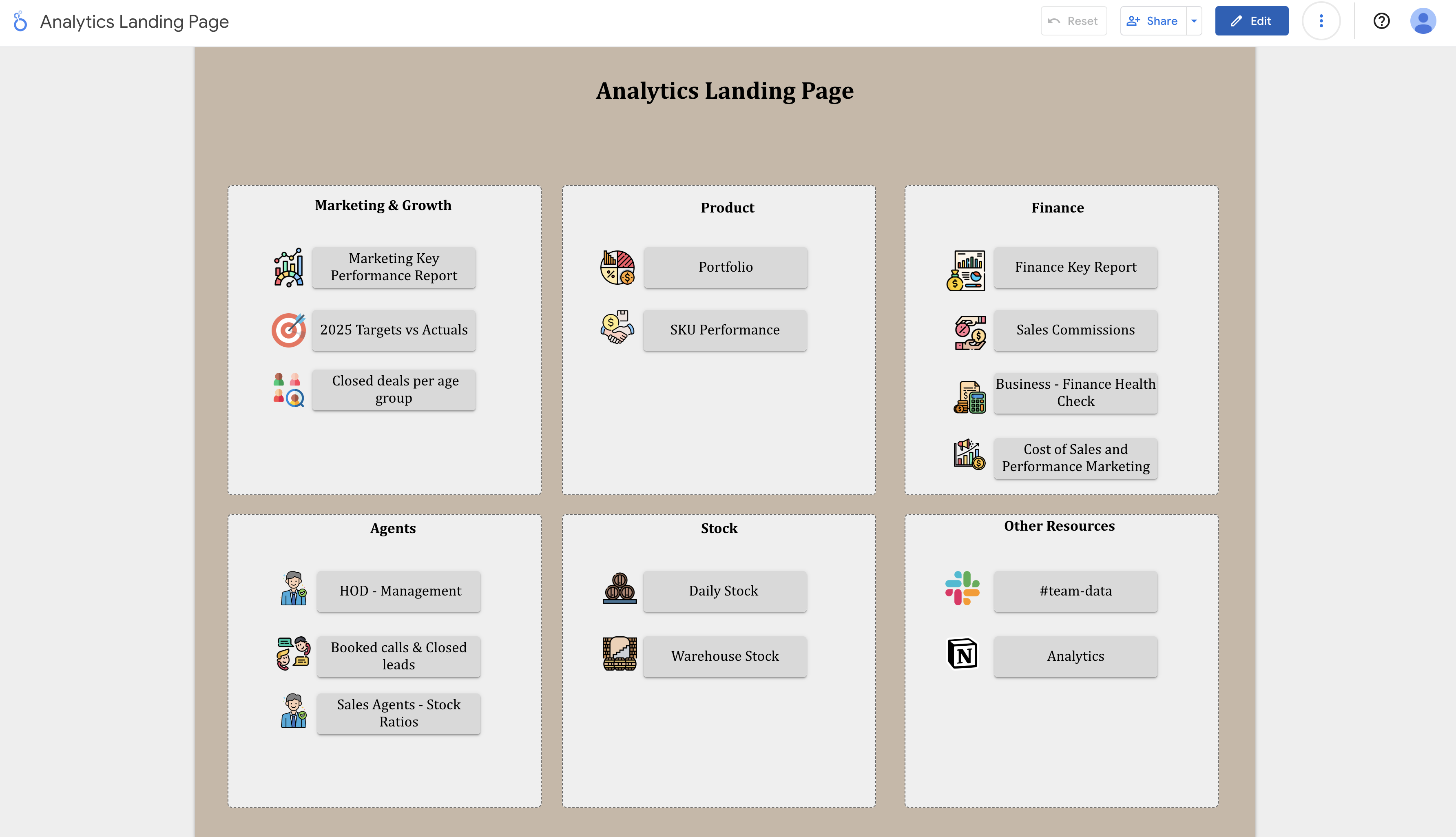Click the Share button
Screen dimensions: 1456x837
[x=1153, y=21]
